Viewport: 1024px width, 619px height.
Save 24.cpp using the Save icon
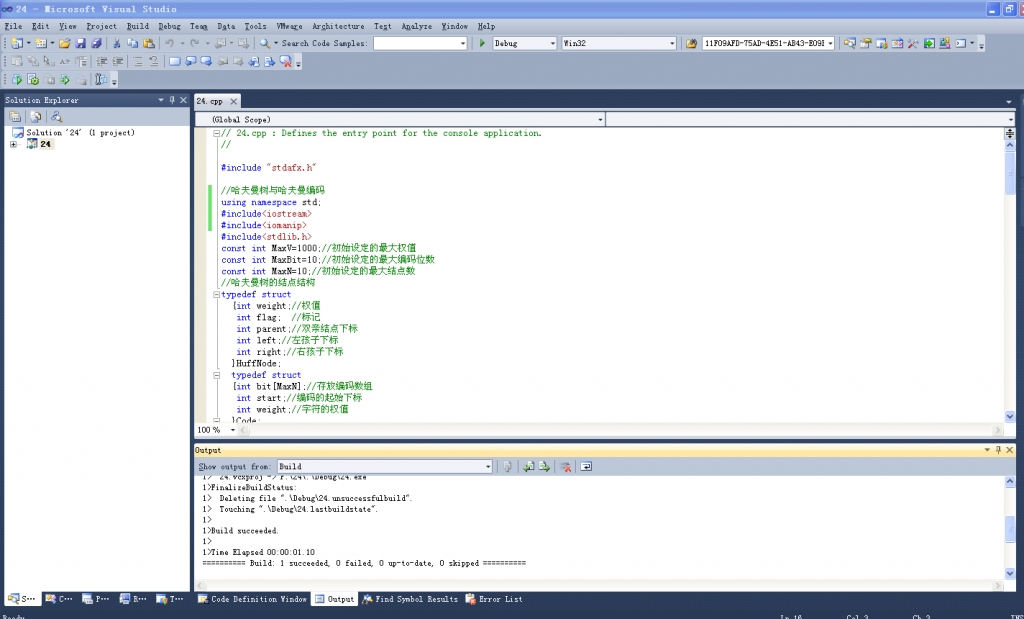pos(81,43)
